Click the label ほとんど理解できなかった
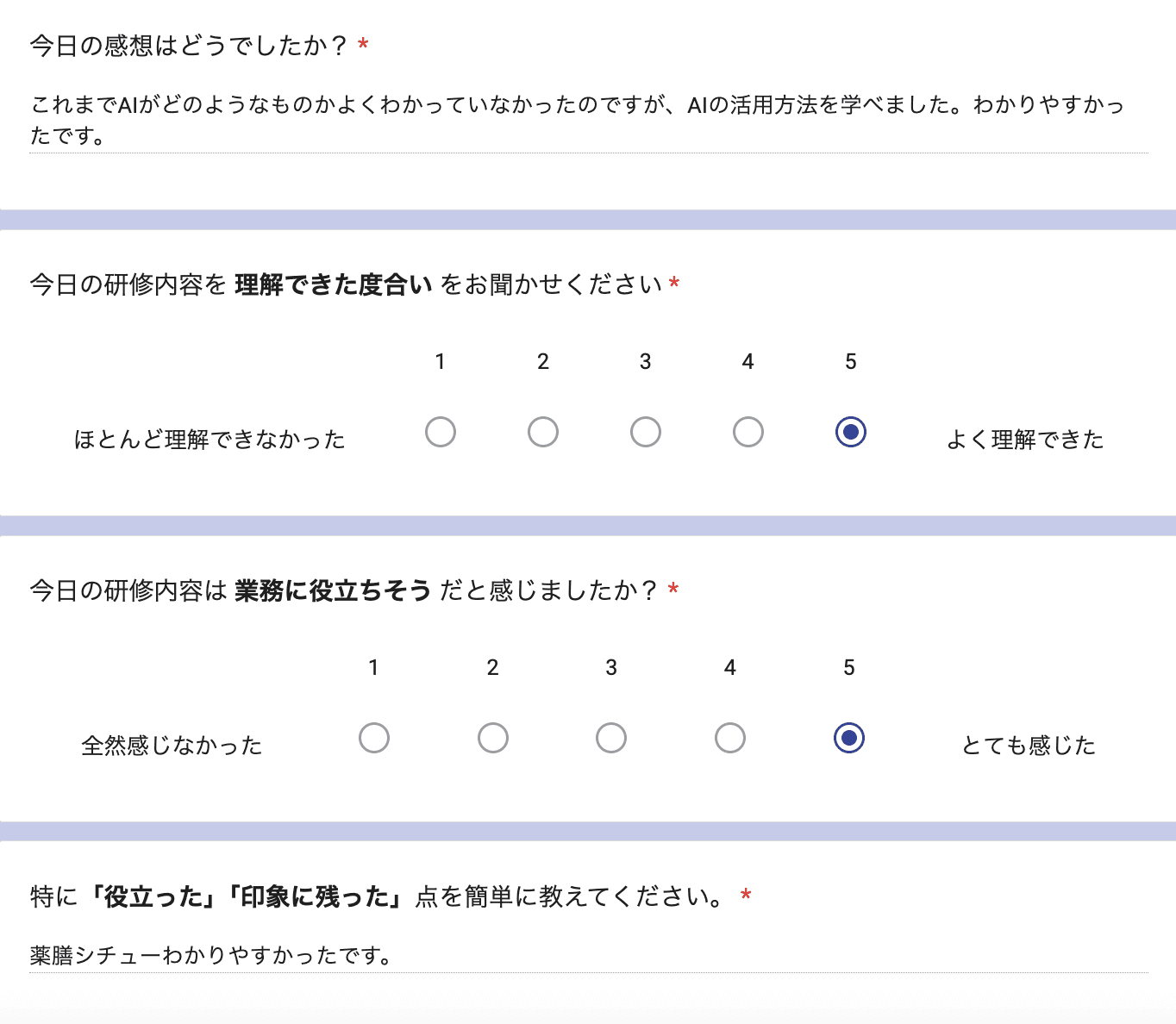This screenshot has width=1176, height=1024. click(210, 440)
